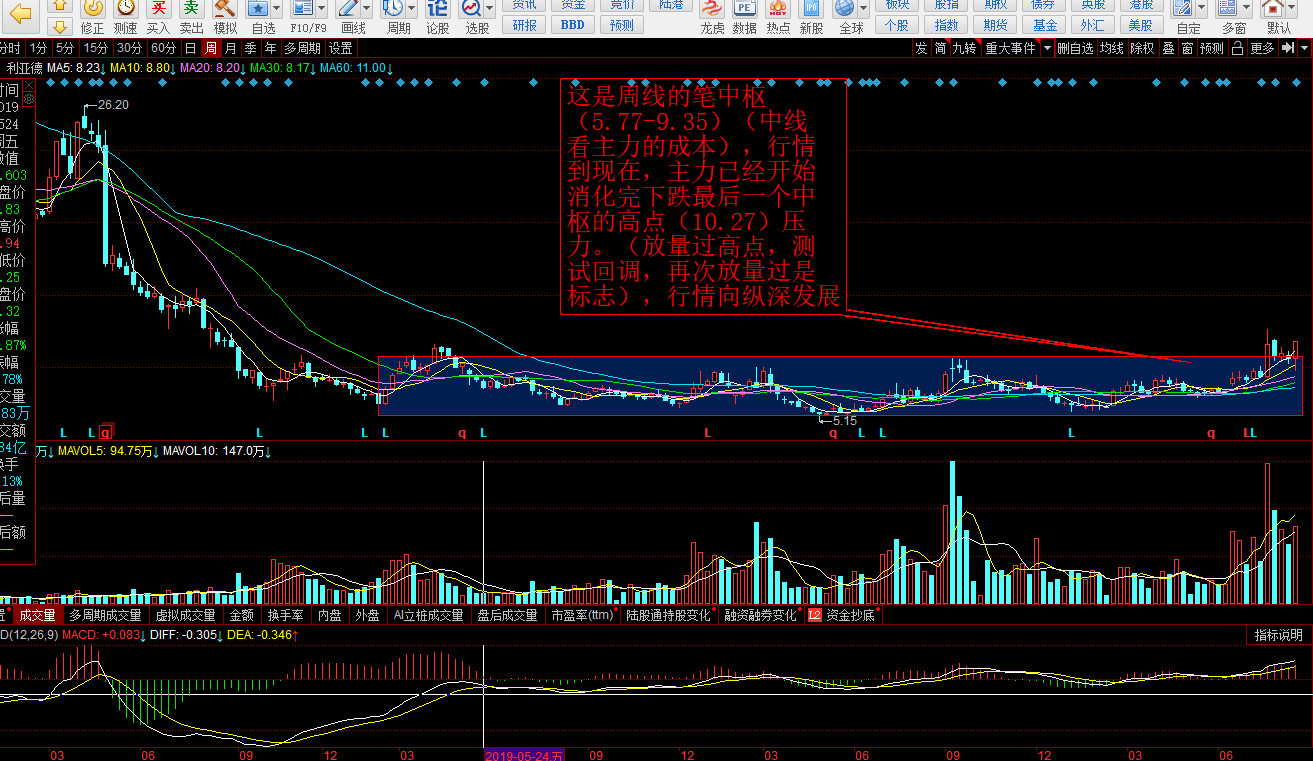This screenshot has width=1313, height=761.
Task: Select the 多周期 multi-period tab
Action: pos(302,48)
